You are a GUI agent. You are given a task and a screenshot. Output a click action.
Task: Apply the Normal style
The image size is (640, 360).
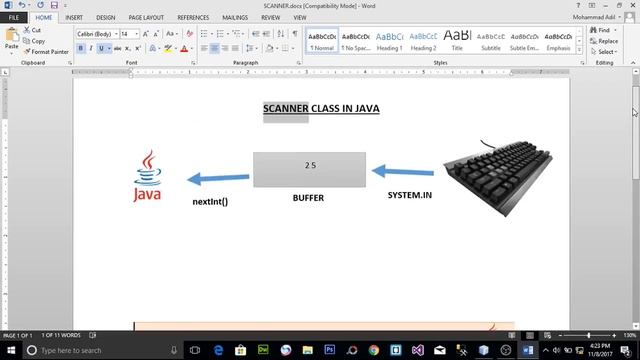(x=322, y=41)
